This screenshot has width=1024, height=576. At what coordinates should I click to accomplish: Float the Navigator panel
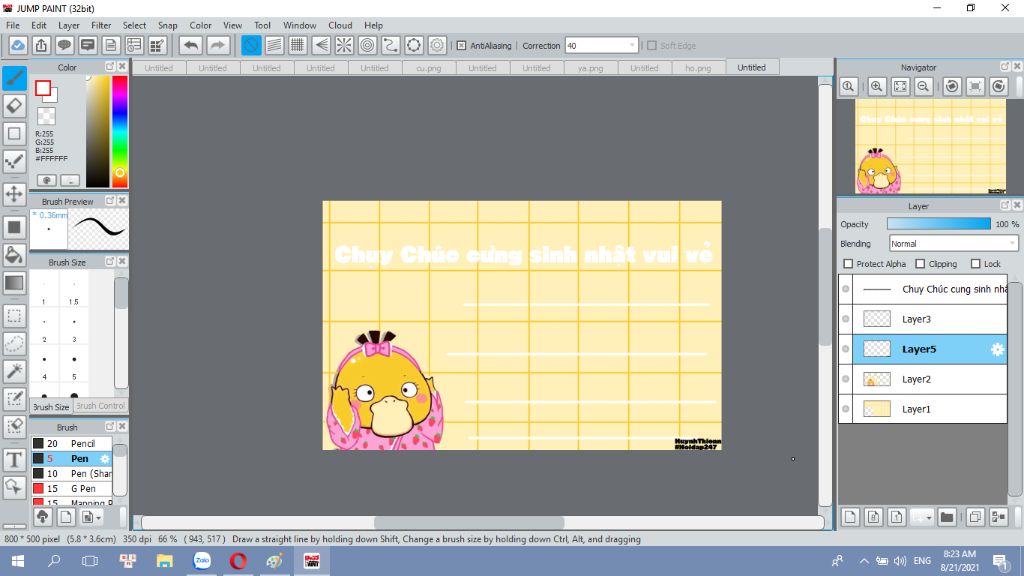coord(1005,67)
